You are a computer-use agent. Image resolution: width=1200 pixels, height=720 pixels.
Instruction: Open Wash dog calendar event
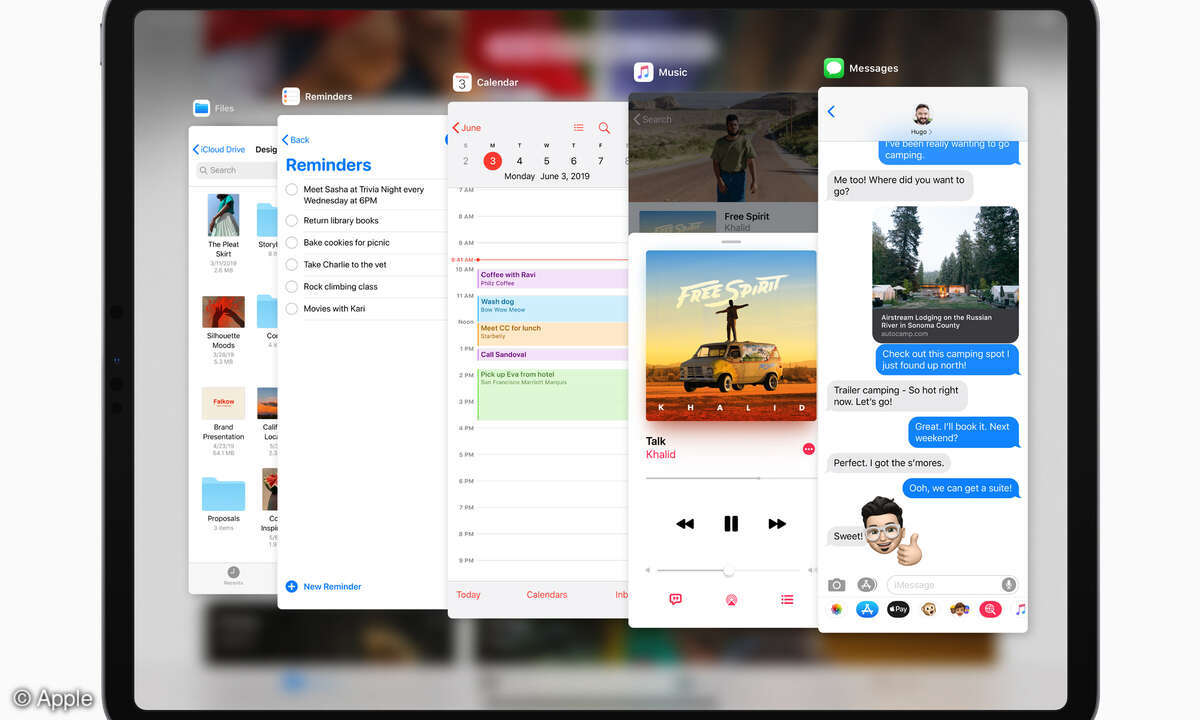tap(553, 307)
